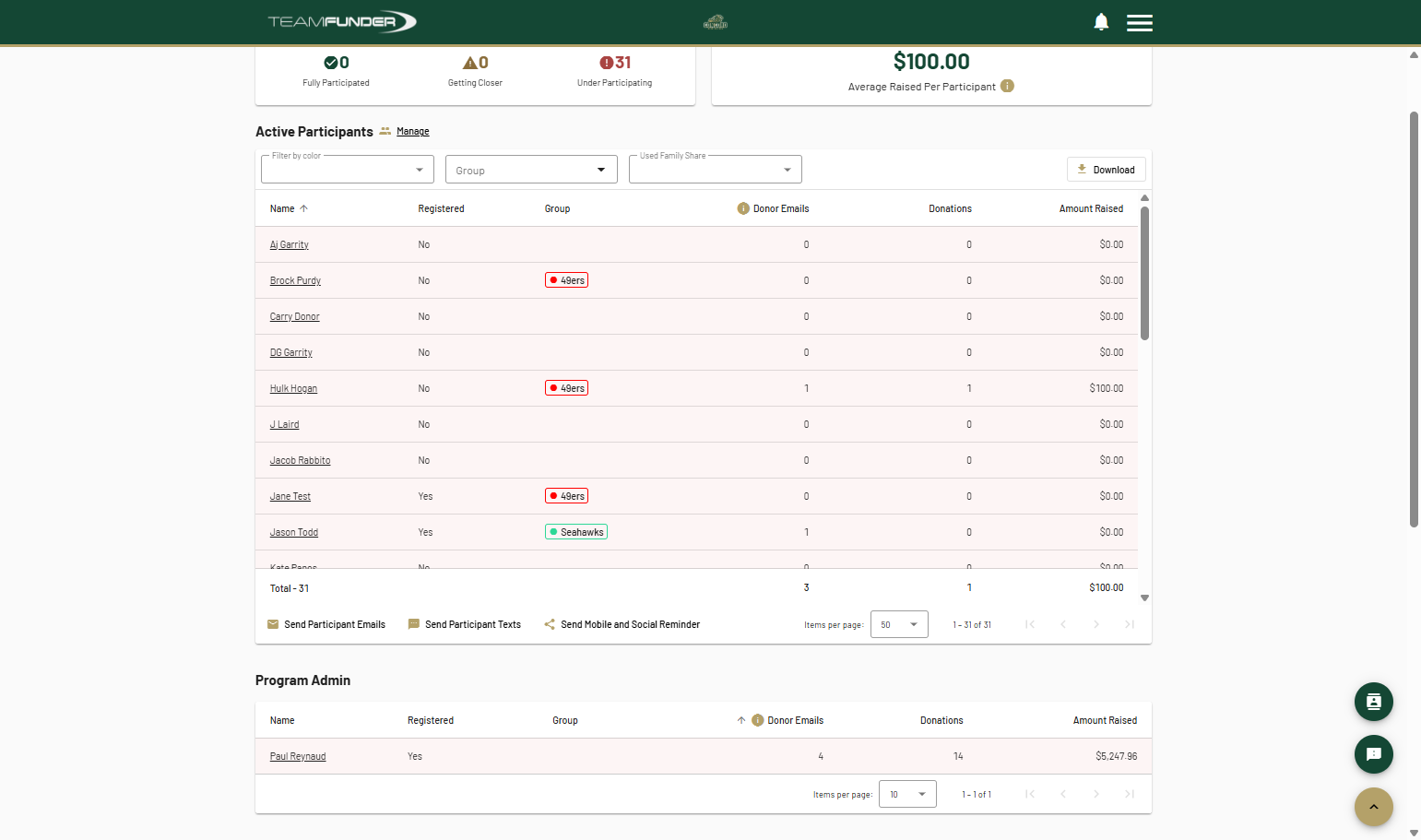Sort Active Participants by Registered column

pyautogui.click(x=441, y=208)
